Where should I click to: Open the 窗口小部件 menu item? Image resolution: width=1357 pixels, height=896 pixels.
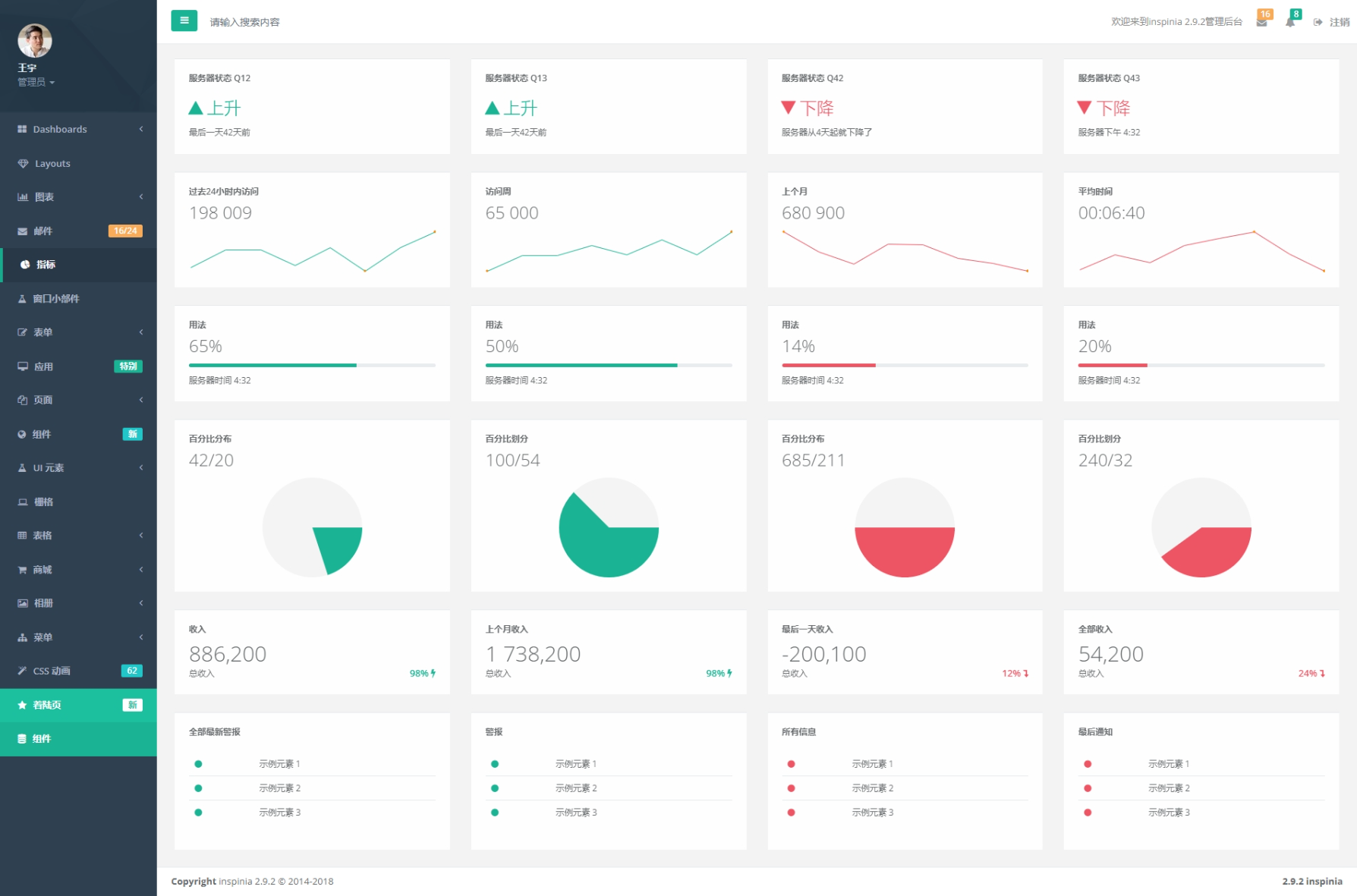tap(55, 299)
